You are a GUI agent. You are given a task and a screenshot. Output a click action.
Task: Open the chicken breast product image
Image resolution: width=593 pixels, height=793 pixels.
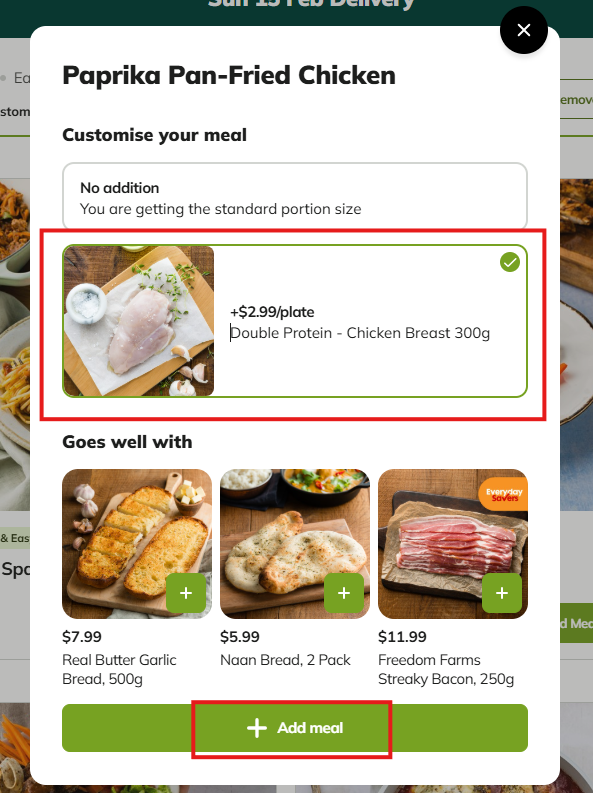(x=139, y=321)
